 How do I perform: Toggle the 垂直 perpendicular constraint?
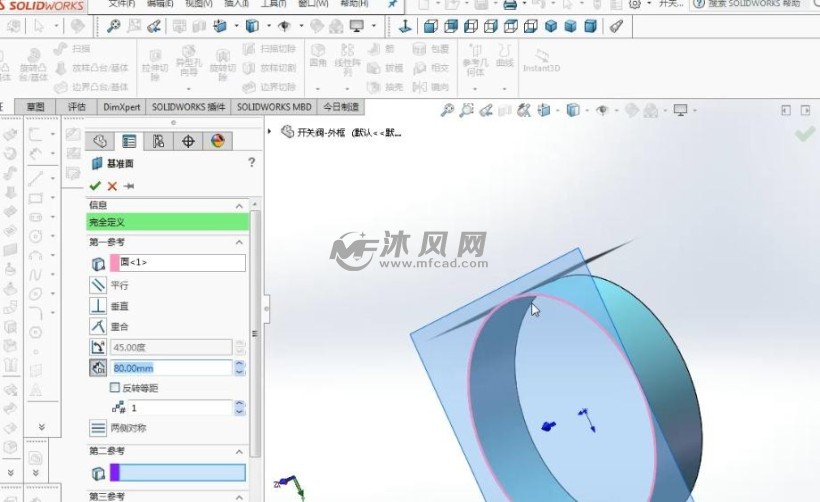click(98, 305)
